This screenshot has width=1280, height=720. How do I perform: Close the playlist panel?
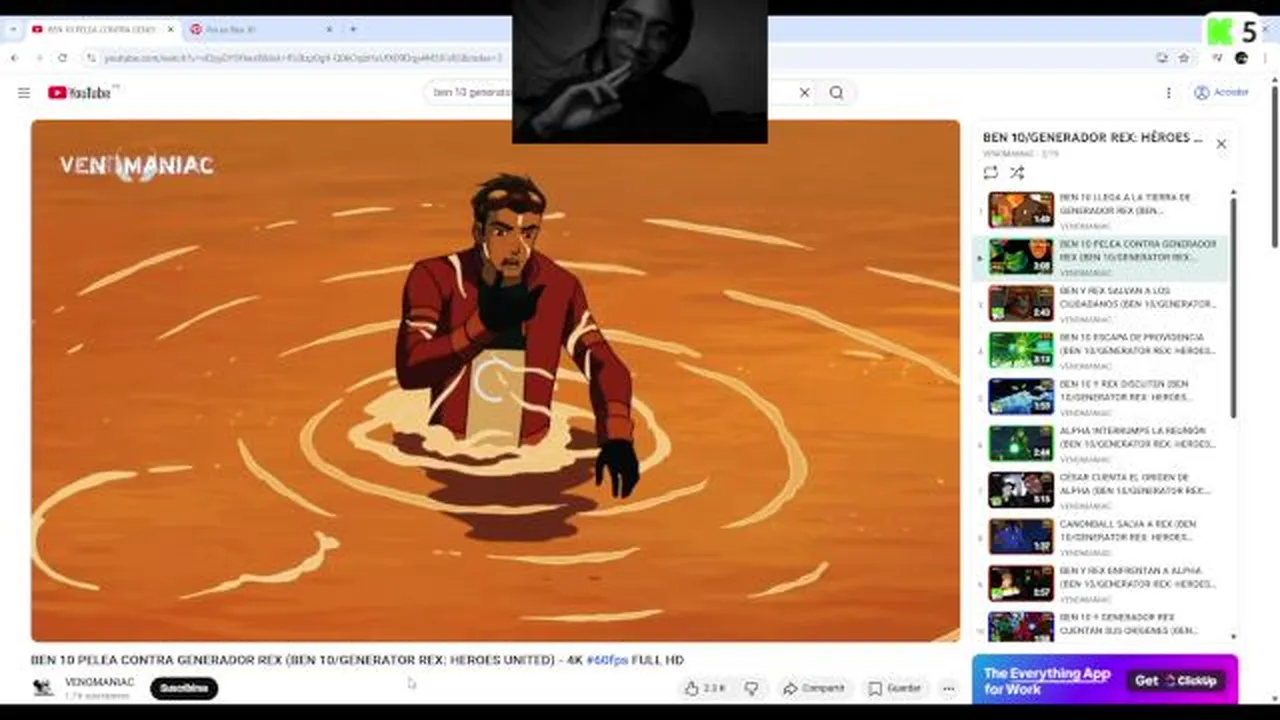[x=1221, y=144]
